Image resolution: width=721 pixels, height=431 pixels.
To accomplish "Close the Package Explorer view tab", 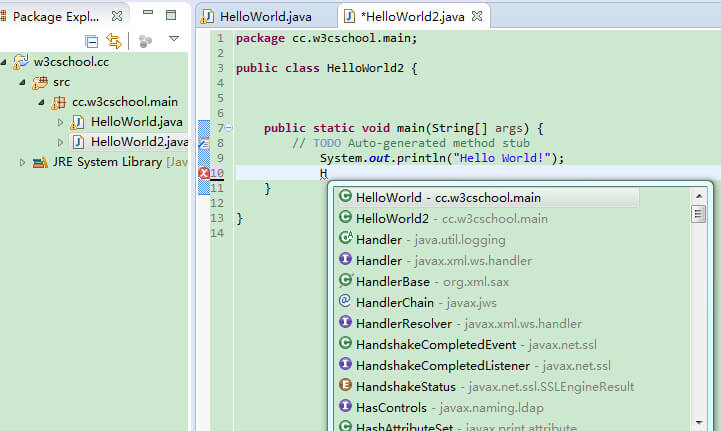I will coord(118,16).
